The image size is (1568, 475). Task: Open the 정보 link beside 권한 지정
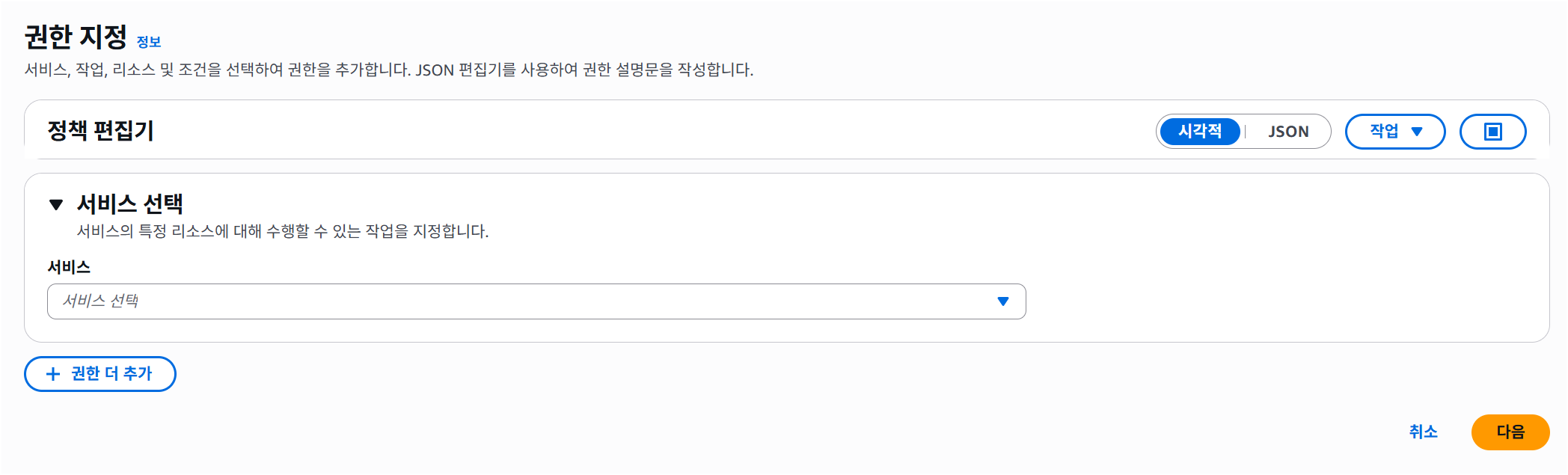click(x=149, y=42)
